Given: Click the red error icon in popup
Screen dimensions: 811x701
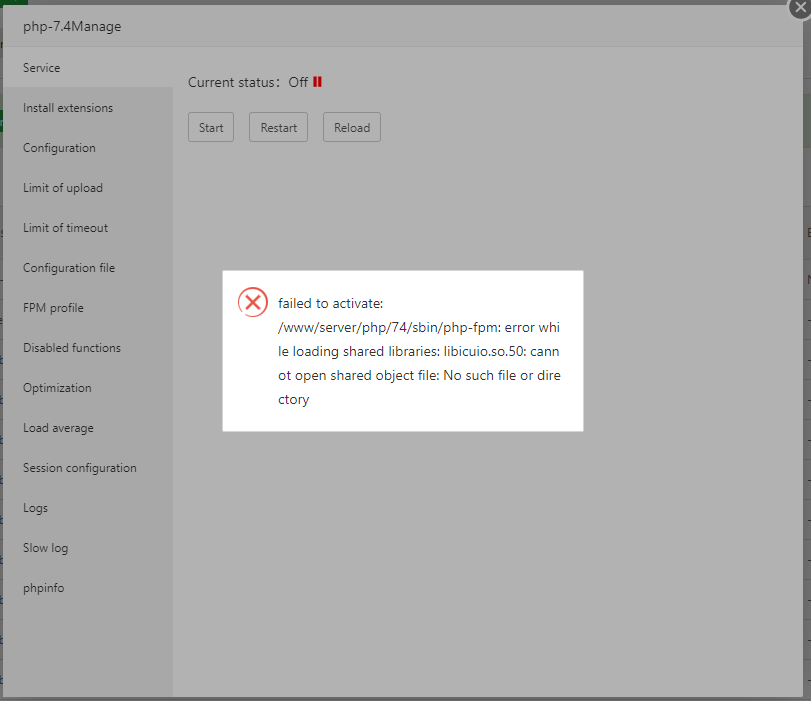Looking at the screenshot, I should click(253, 302).
